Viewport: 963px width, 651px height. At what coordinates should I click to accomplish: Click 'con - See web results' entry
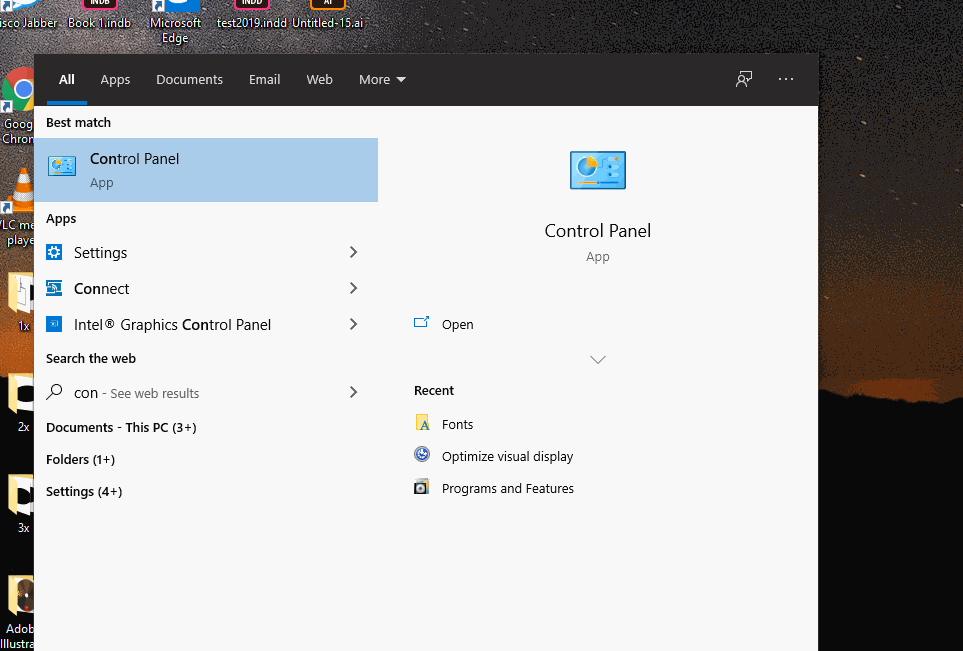pos(206,392)
